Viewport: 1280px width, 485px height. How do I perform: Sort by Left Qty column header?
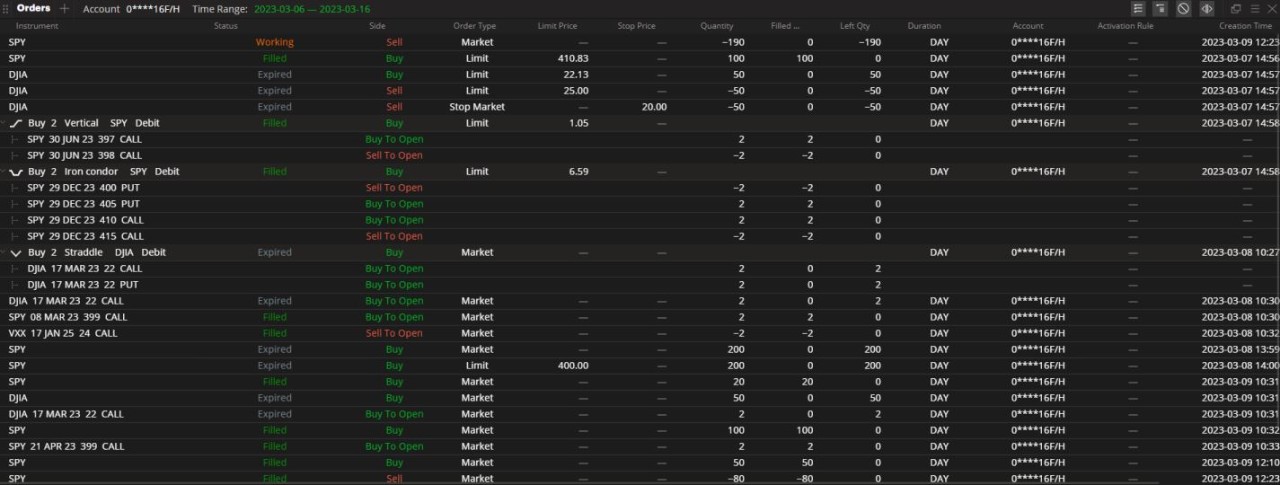click(855, 26)
